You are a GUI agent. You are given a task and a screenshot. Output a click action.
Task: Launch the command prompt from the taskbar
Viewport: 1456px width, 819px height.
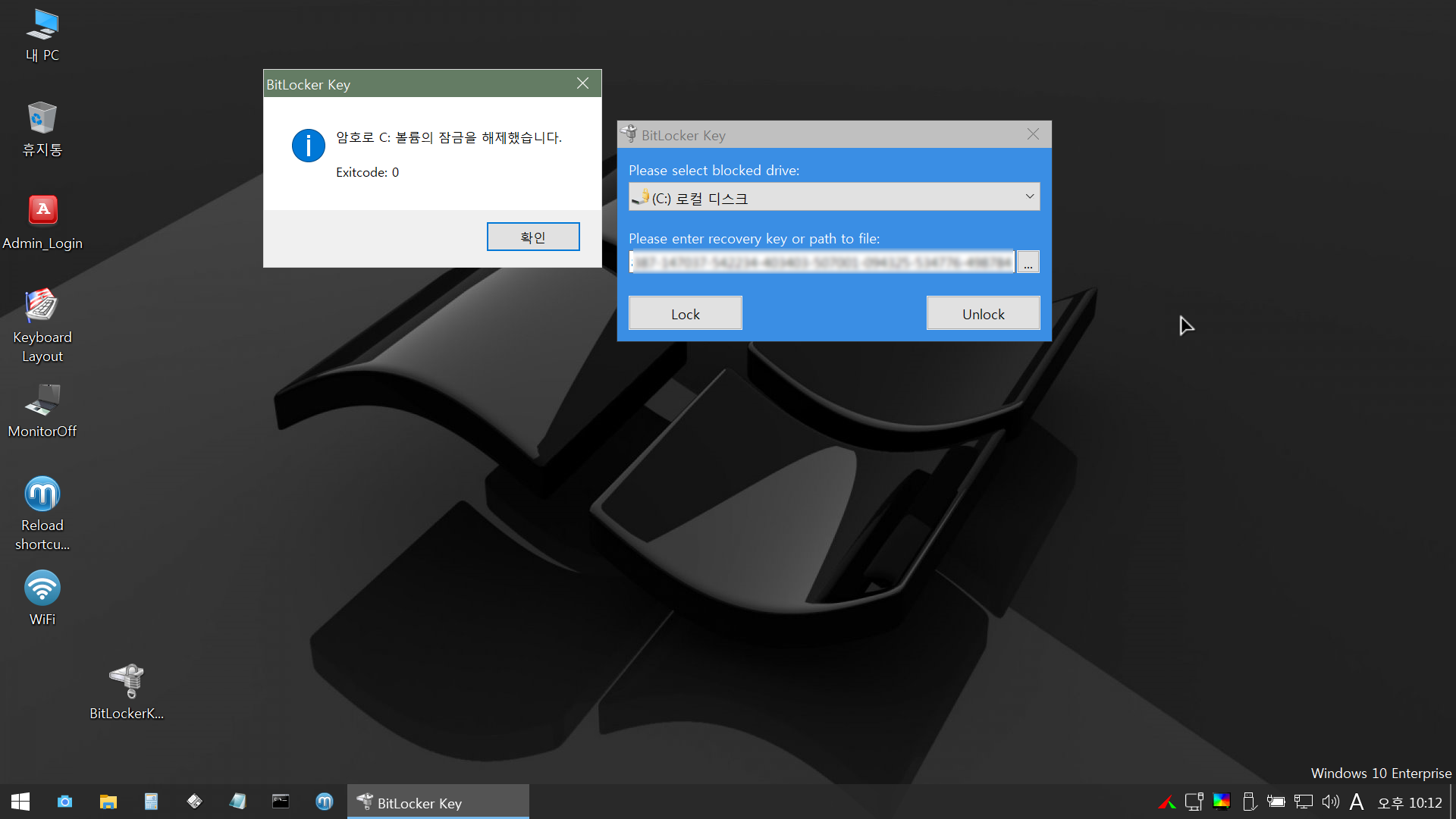(x=281, y=802)
